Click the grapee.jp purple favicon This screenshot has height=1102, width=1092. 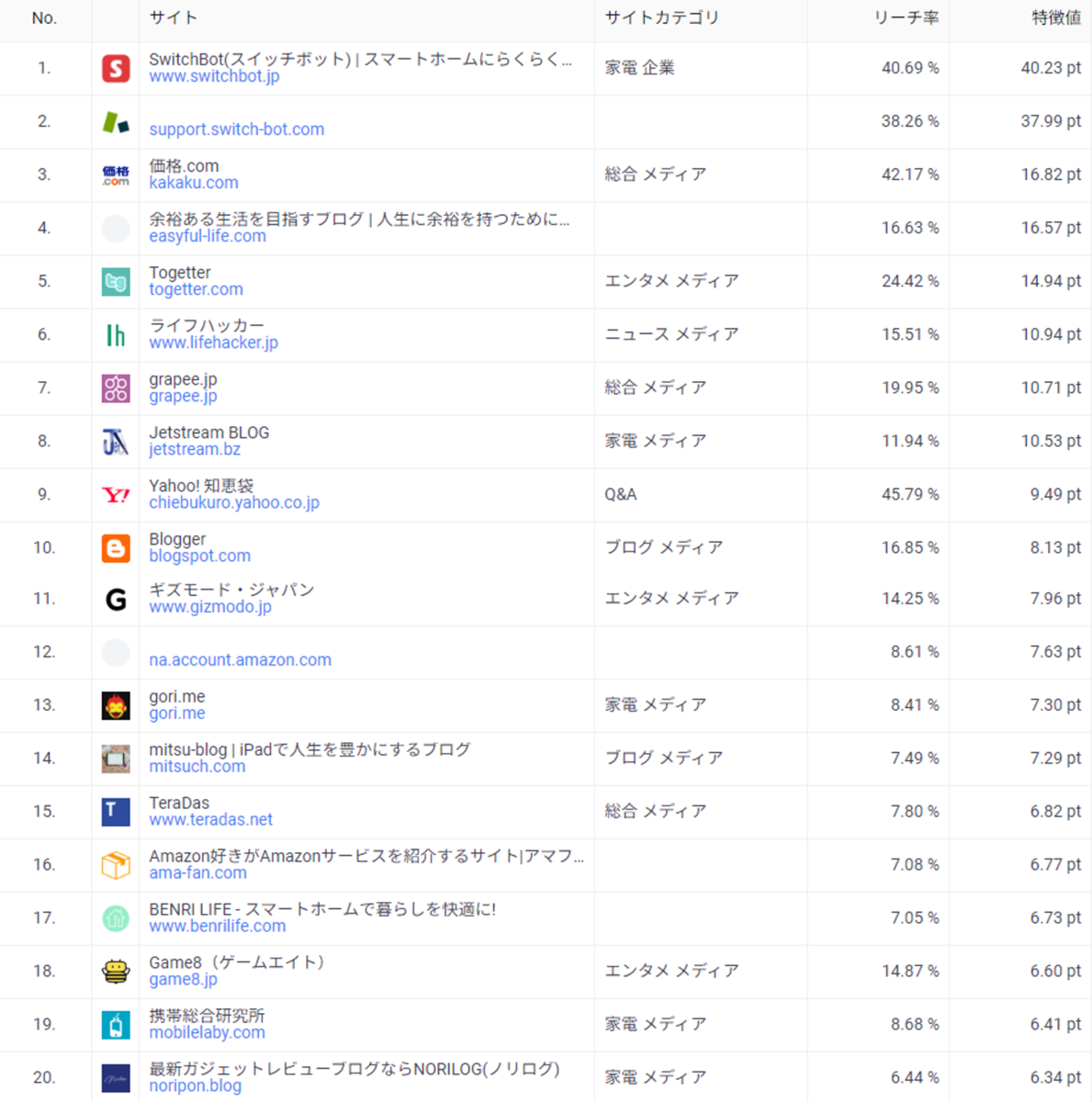[x=116, y=388]
